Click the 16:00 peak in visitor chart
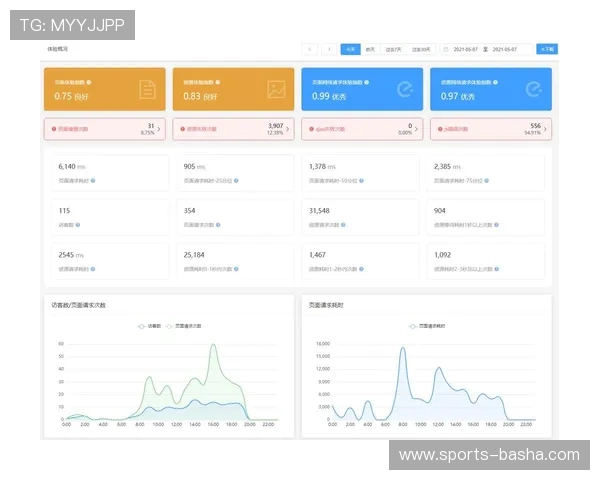 pyautogui.click(x=213, y=347)
